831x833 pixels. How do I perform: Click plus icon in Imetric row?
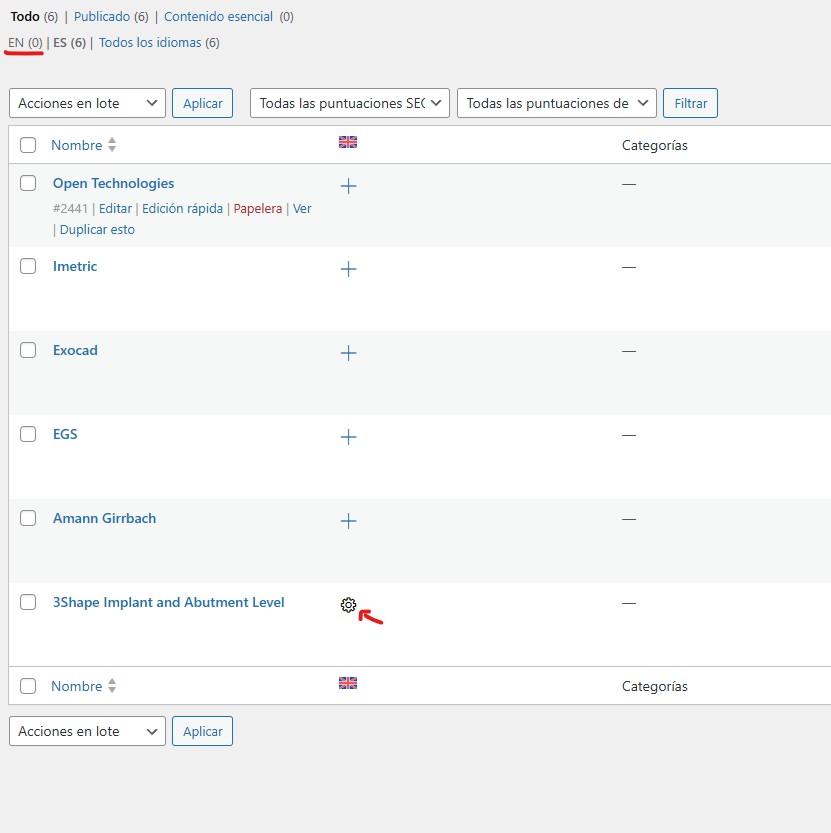pos(348,269)
